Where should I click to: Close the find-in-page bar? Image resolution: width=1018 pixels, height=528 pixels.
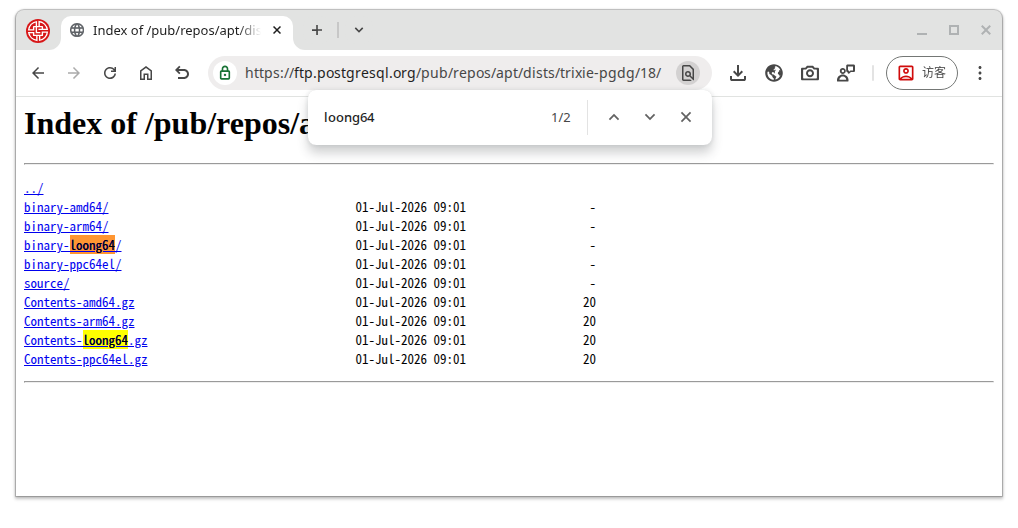pyautogui.click(x=686, y=118)
